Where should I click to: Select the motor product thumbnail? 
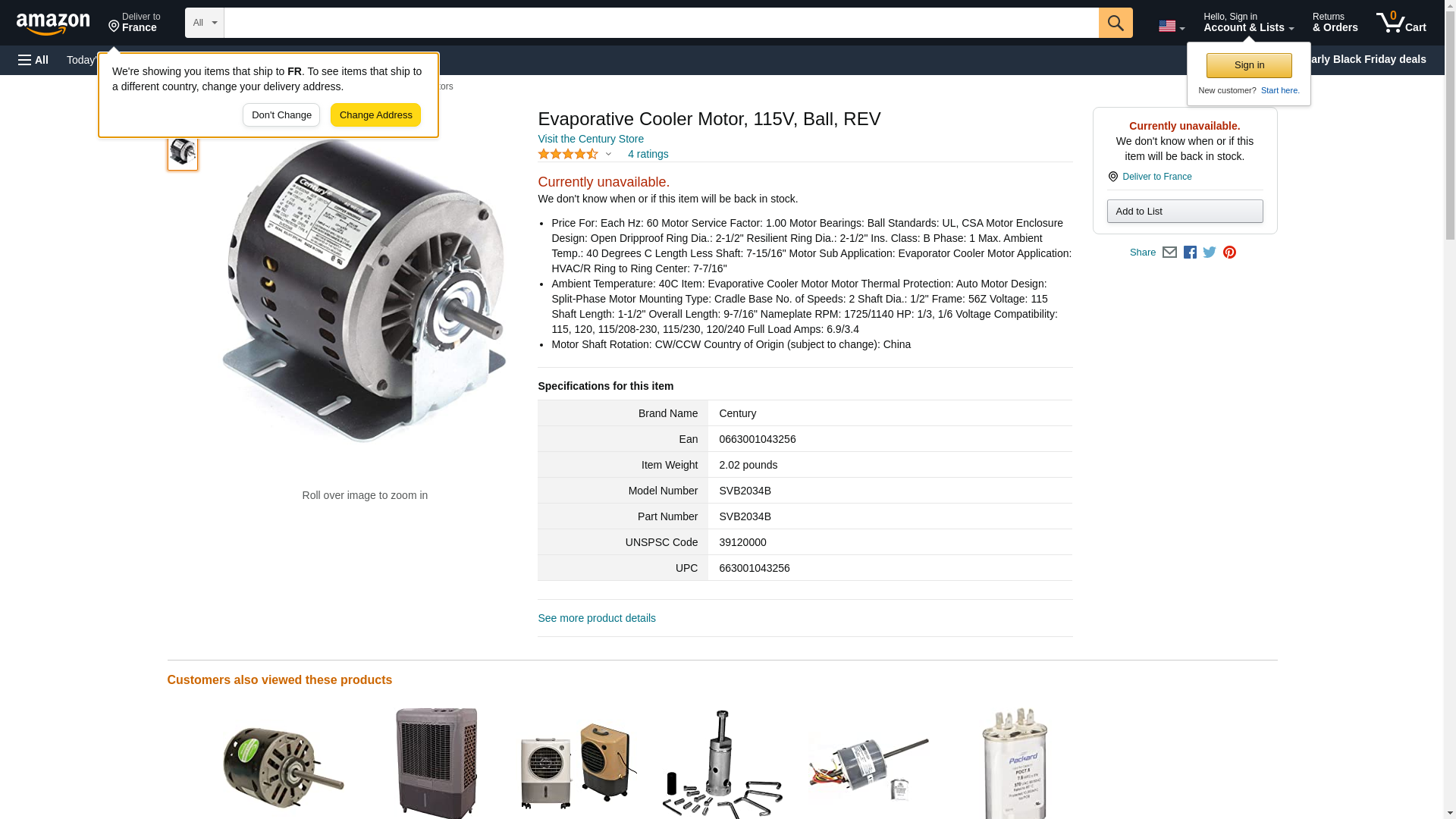(183, 152)
